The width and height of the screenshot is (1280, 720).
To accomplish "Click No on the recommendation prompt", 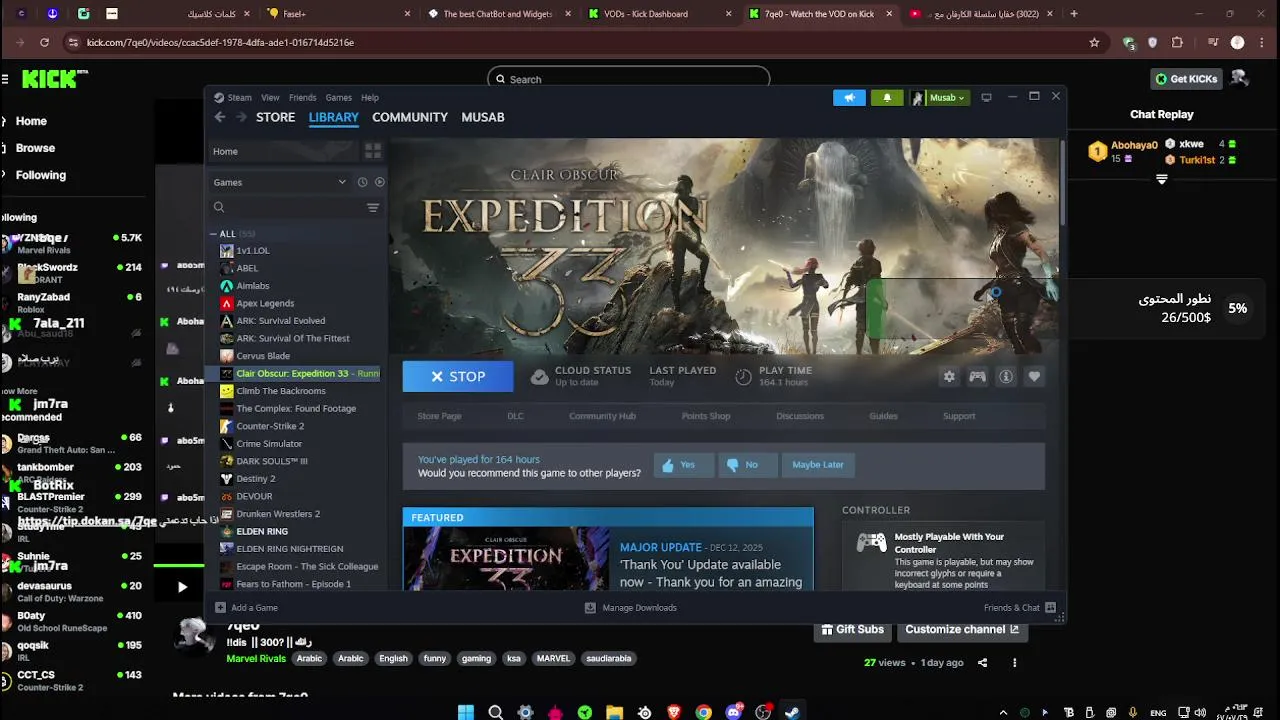I will (748, 465).
